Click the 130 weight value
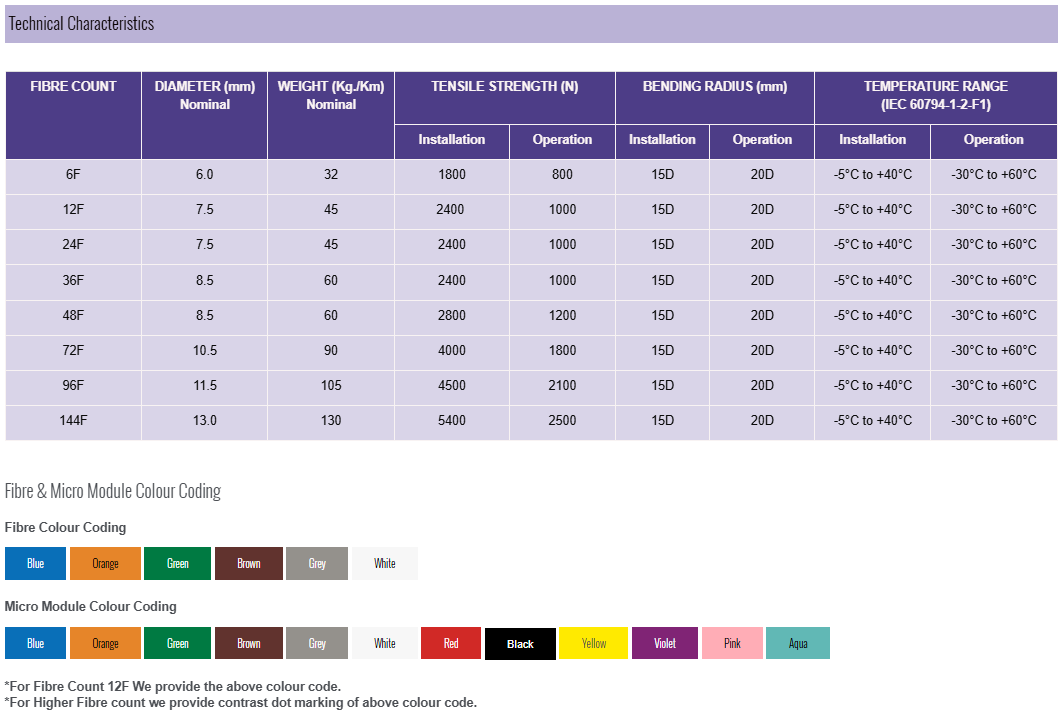The image size is (1062, 720). click(331, 421)
